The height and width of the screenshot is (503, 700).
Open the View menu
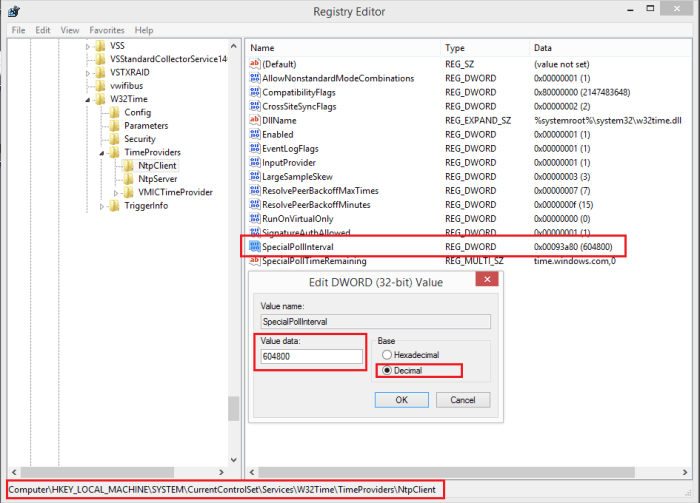pyautogui.click(x=70, y=30)
